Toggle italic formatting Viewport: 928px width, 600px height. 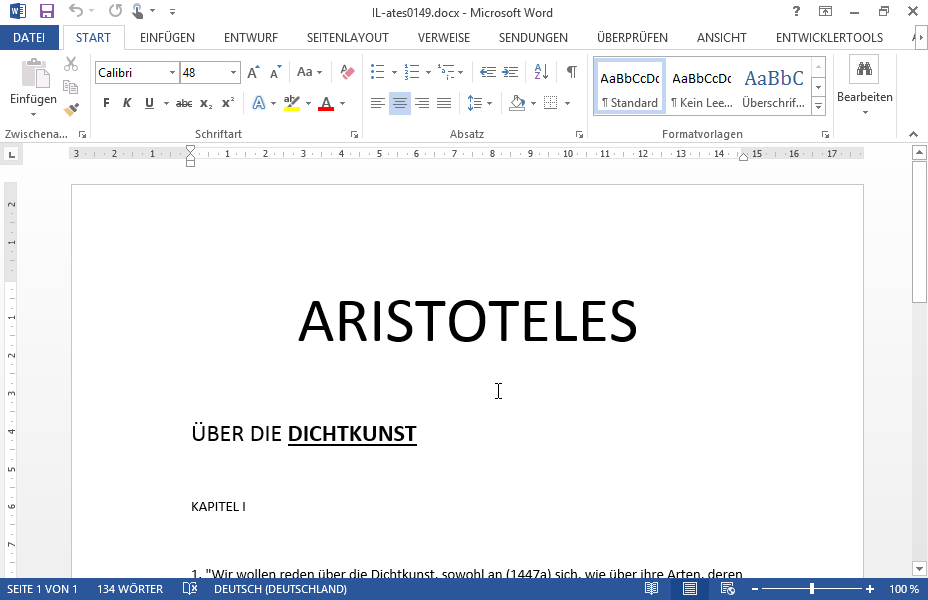[127, 104]
